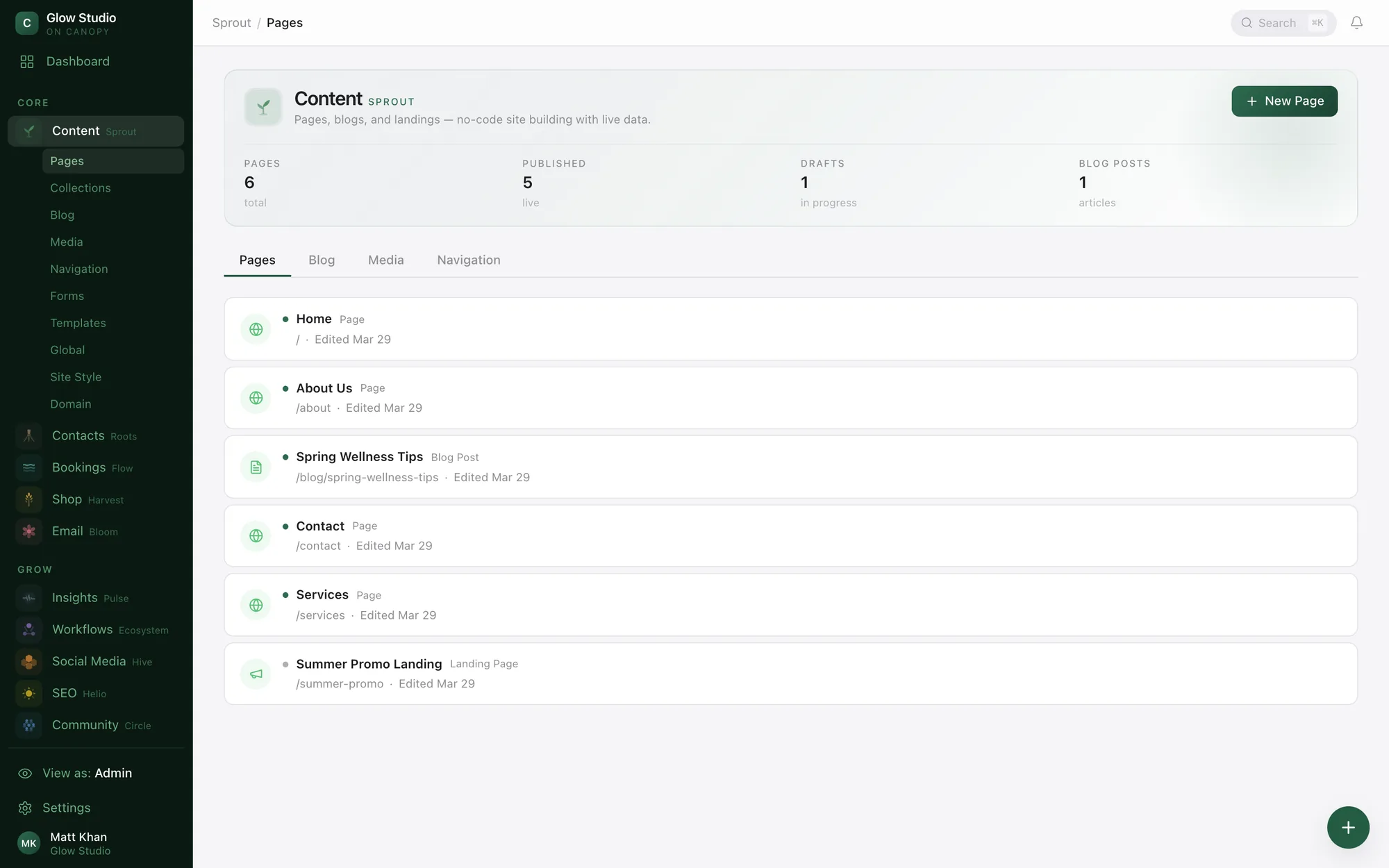Screen dimensions: 1389x868
Task: Click the Content Sprout leaf icon in sidebar
Action: [29, 131]
